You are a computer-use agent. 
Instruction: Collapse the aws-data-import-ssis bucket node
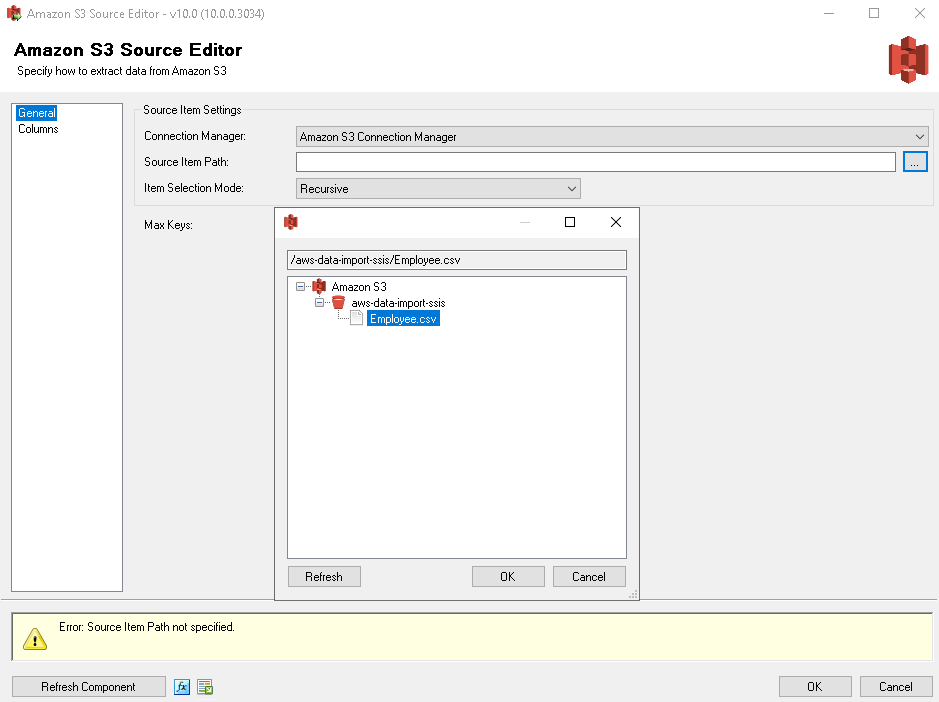click(x=320, y=302)
